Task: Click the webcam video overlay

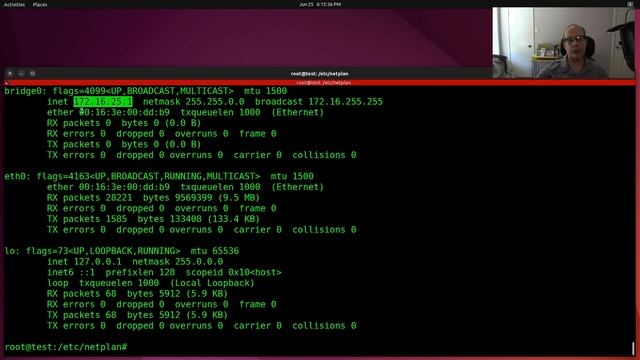Action: [563, 42]
